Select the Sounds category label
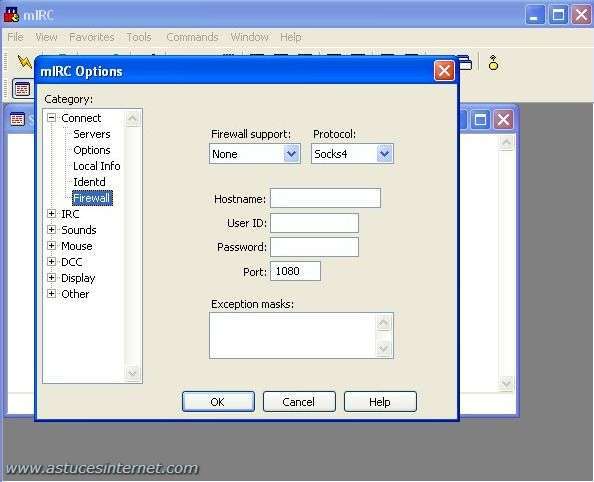This screenshot has height=482, width=594. (79, 230)
